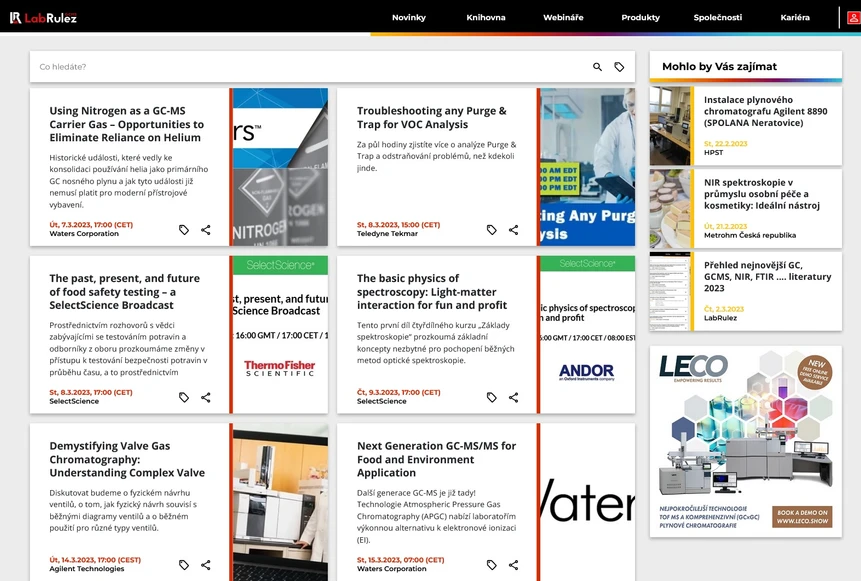861x581 pixels.
Task: Click the magnifier search icon
Action: click(x=597, y=66)
